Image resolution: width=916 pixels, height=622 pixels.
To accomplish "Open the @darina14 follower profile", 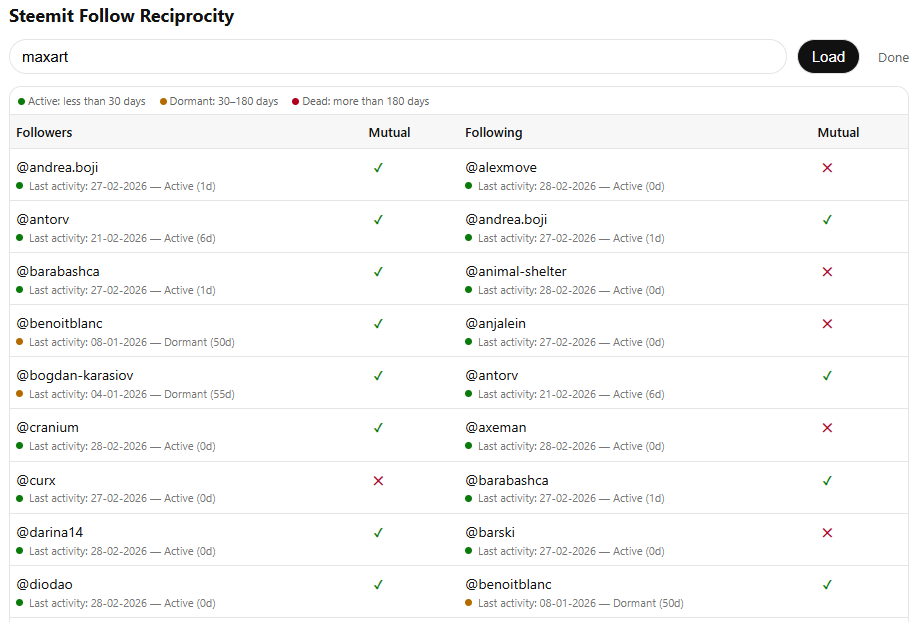I will click(x=49, y=533).
